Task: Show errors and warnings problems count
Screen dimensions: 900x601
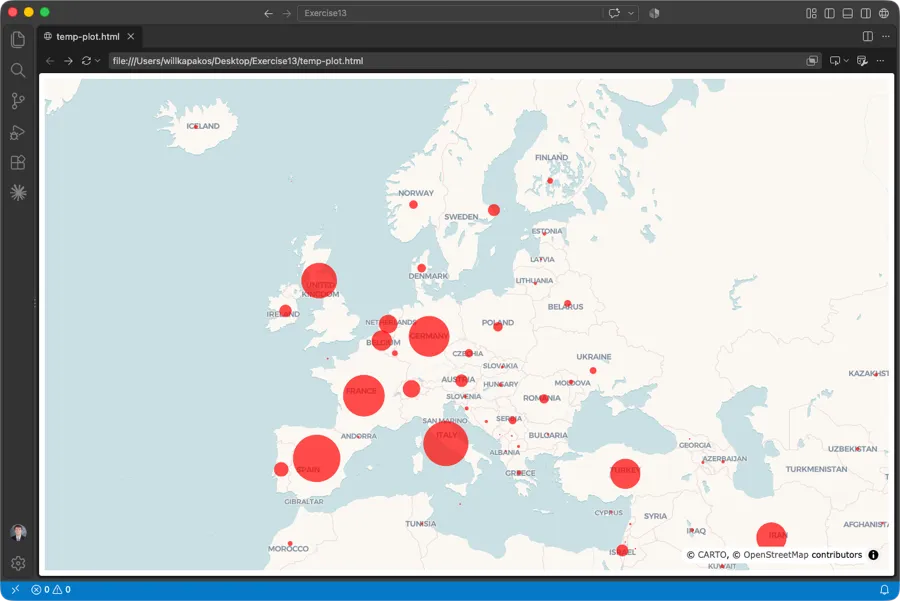Action: click(51, 590)
